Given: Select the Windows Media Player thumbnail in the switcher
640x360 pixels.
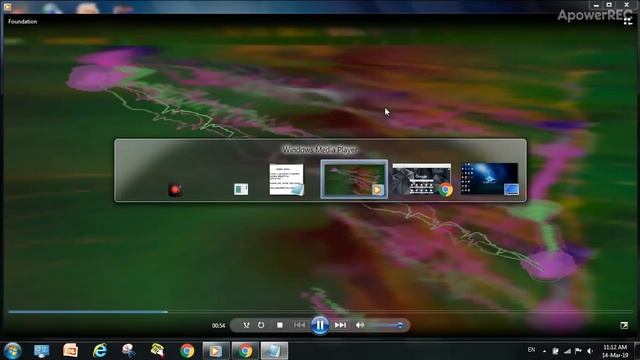Looking at the screenshot, I should click(x=354, y=179).
